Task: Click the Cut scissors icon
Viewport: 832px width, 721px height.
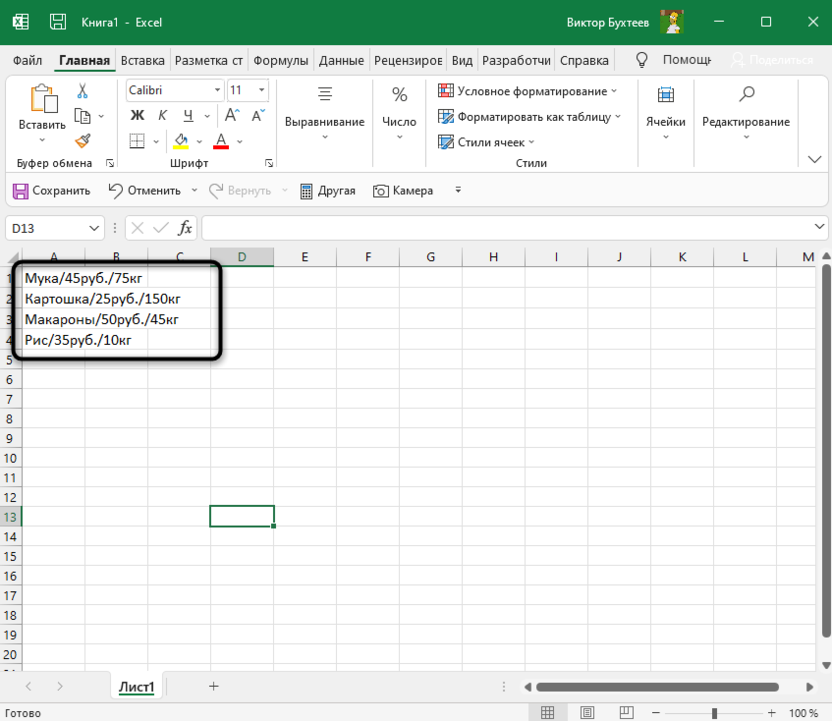Action: pyautogui.click(x=83, y=91)
